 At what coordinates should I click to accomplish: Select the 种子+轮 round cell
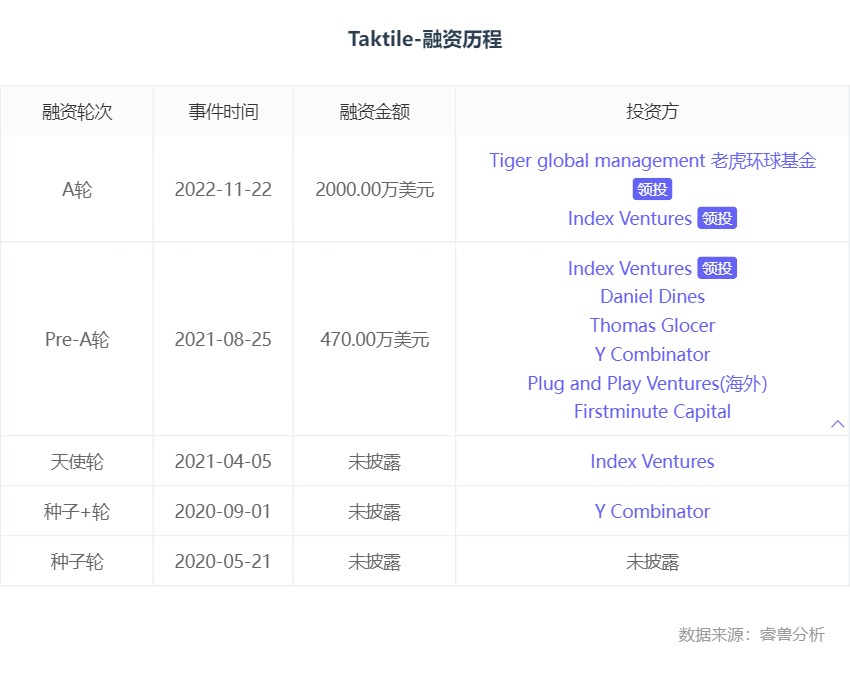77,512
